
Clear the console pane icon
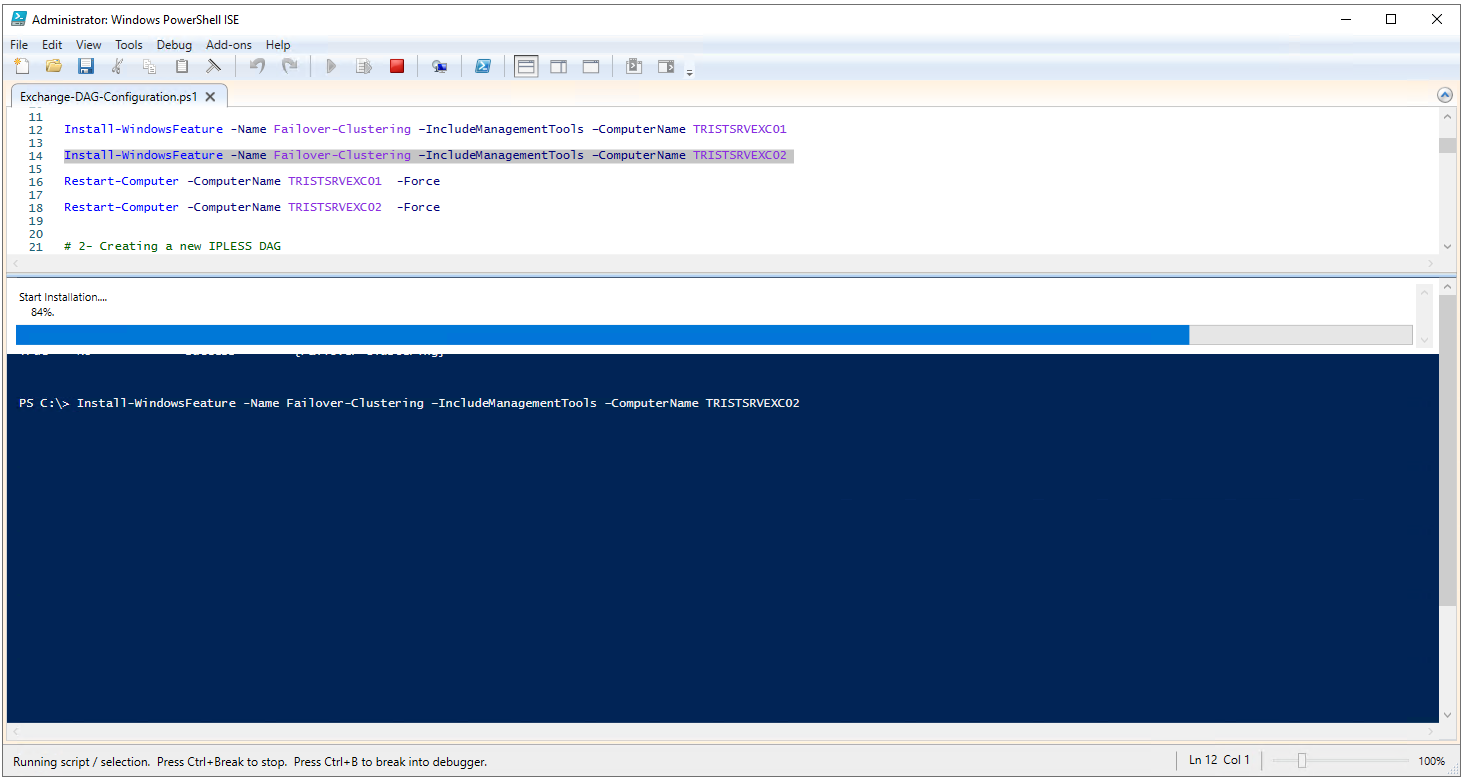point(213,66)
